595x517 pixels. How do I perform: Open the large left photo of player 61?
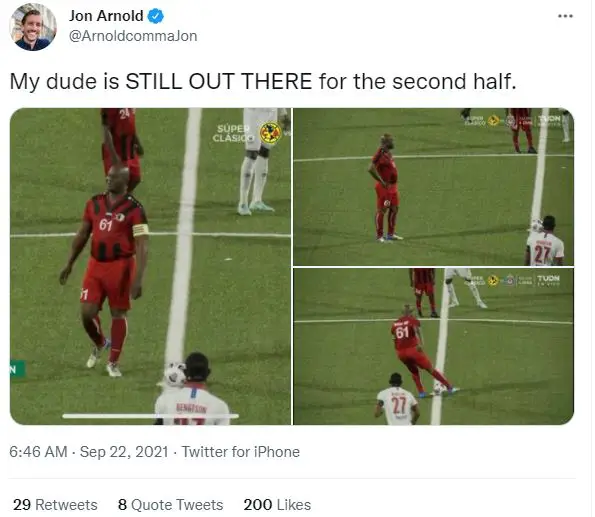(x=150, y=266)
